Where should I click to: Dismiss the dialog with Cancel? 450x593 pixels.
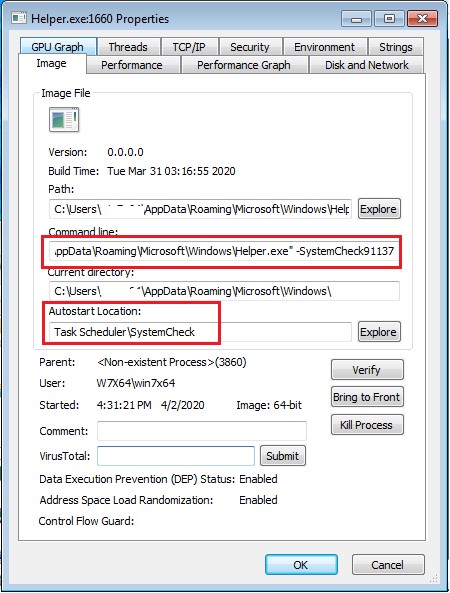point(388,565)
